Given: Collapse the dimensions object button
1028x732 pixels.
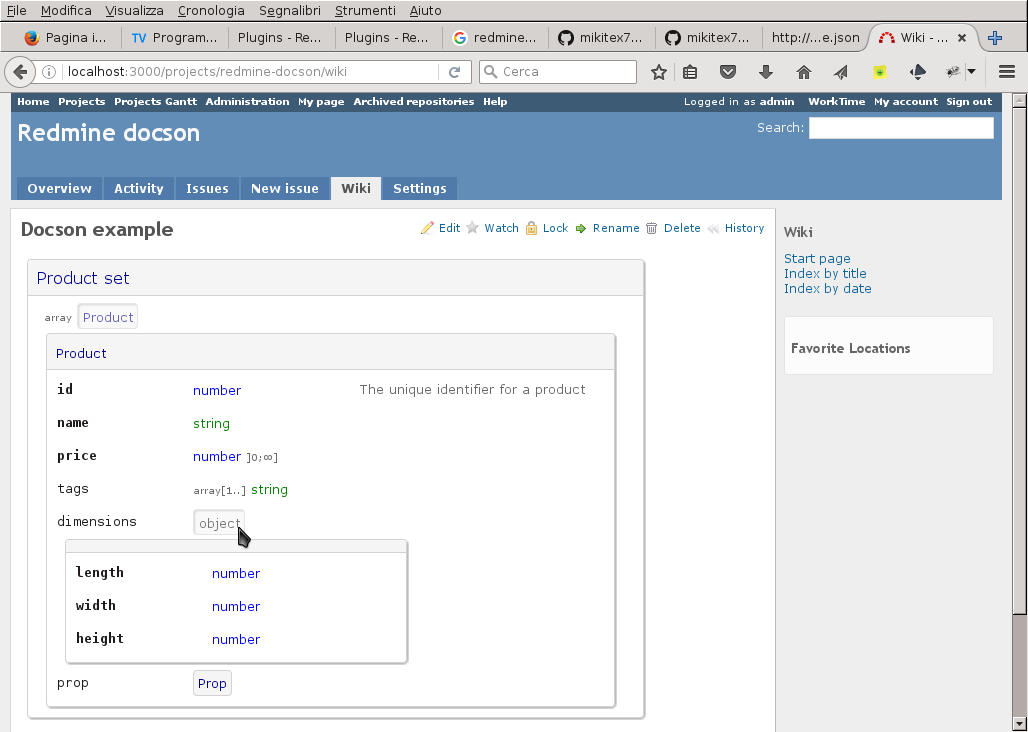Looking at the screenshot, I should pos(220,523).
